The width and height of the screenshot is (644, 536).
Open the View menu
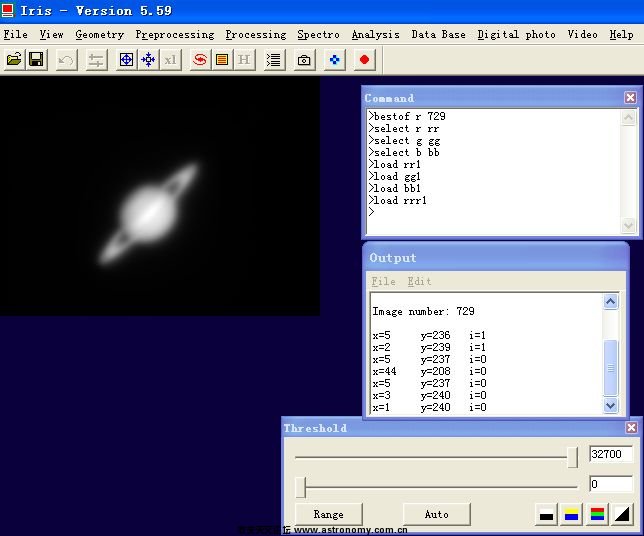(x=51, y=35)
